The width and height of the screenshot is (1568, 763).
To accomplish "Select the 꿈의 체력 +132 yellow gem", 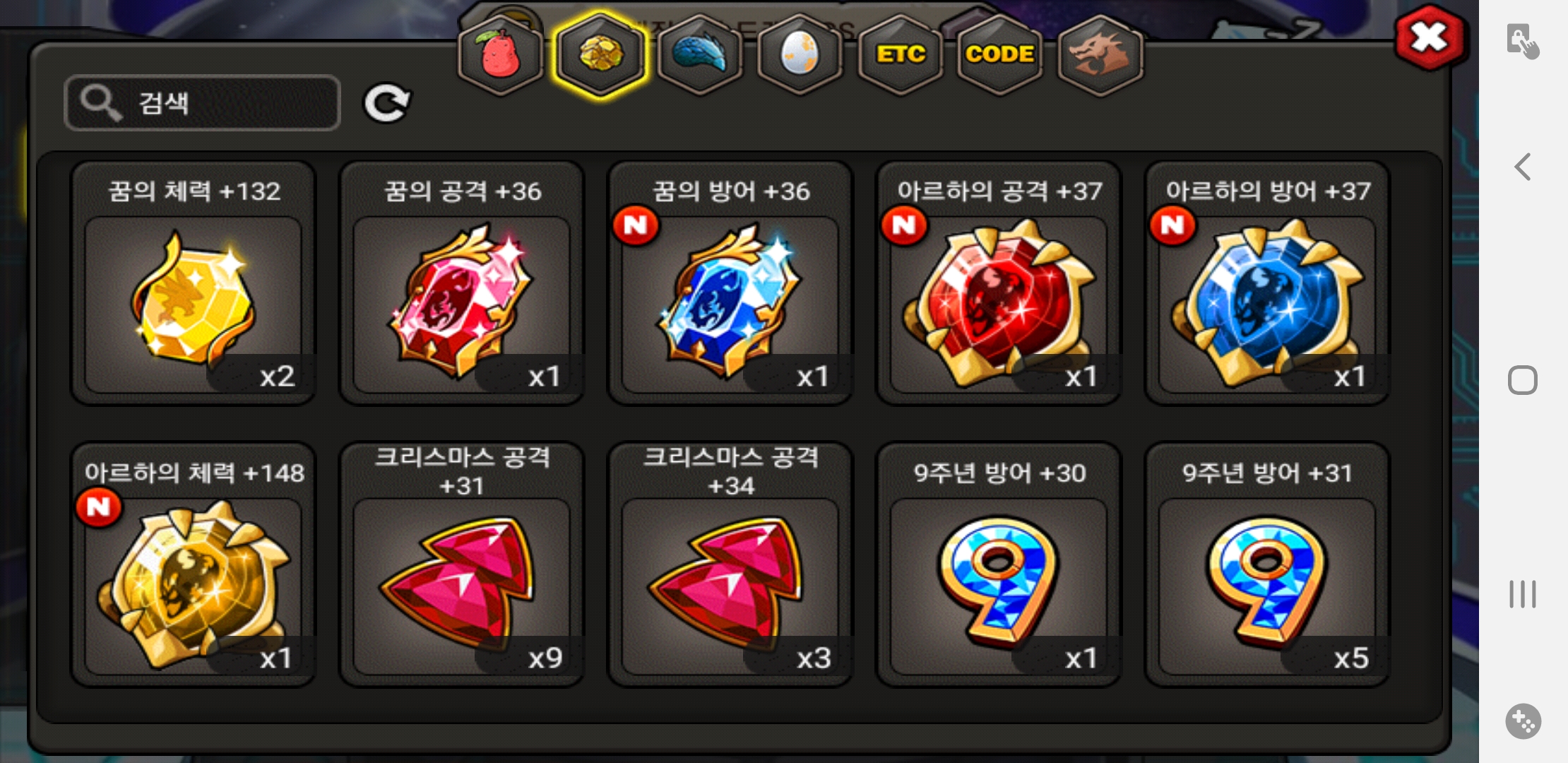I will click(x=194, y=283).
